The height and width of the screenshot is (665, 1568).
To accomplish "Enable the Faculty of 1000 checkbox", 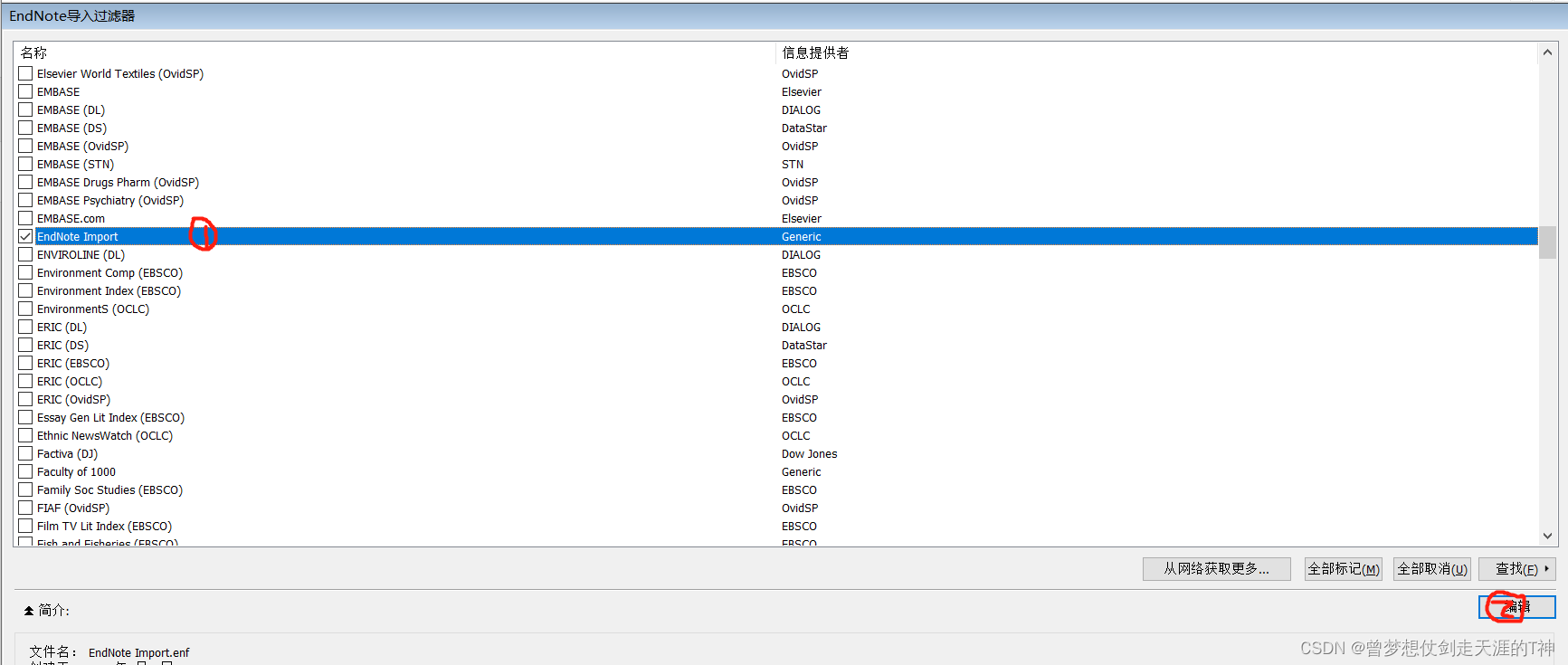I will (25, 471).
